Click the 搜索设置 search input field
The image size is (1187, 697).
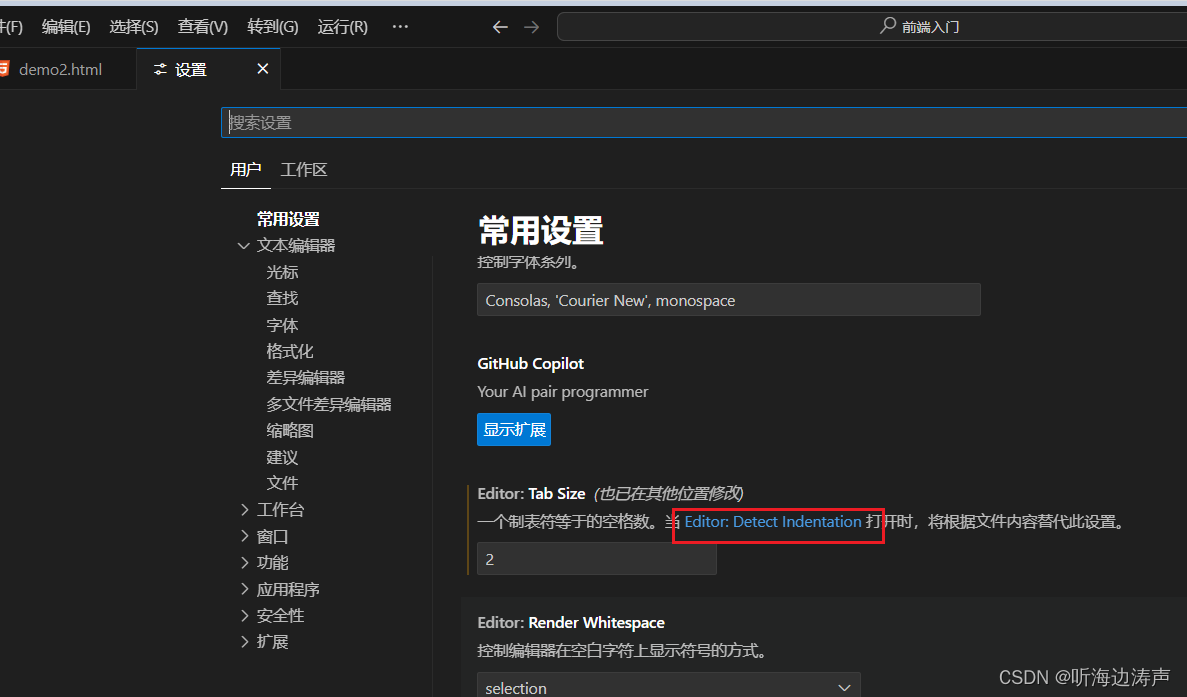pyautogui.click(x=600, y=122)
